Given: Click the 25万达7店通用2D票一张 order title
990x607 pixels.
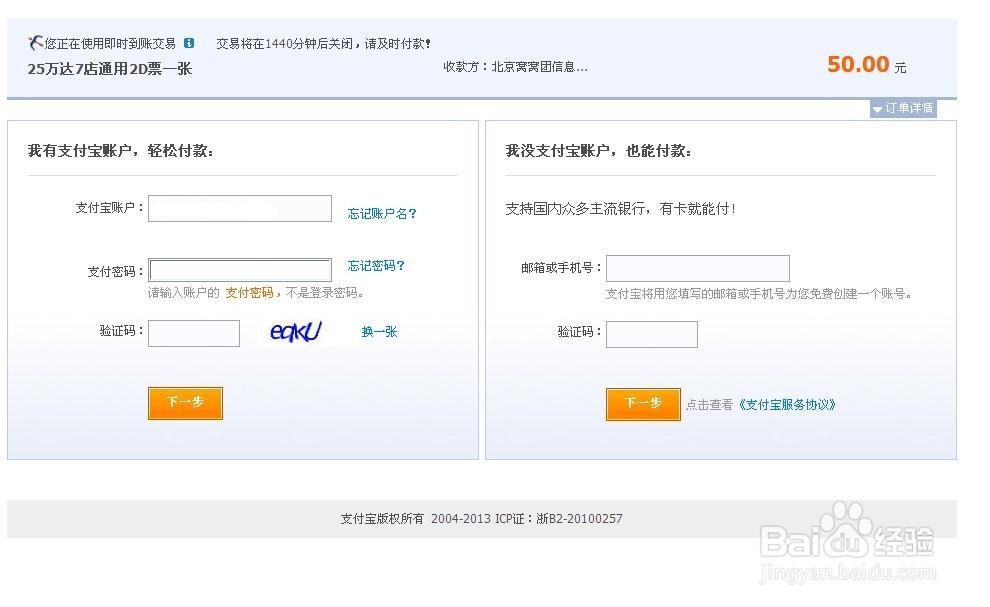Looking at the screenshot, I should pyautogui.click(x=110, y=69).
